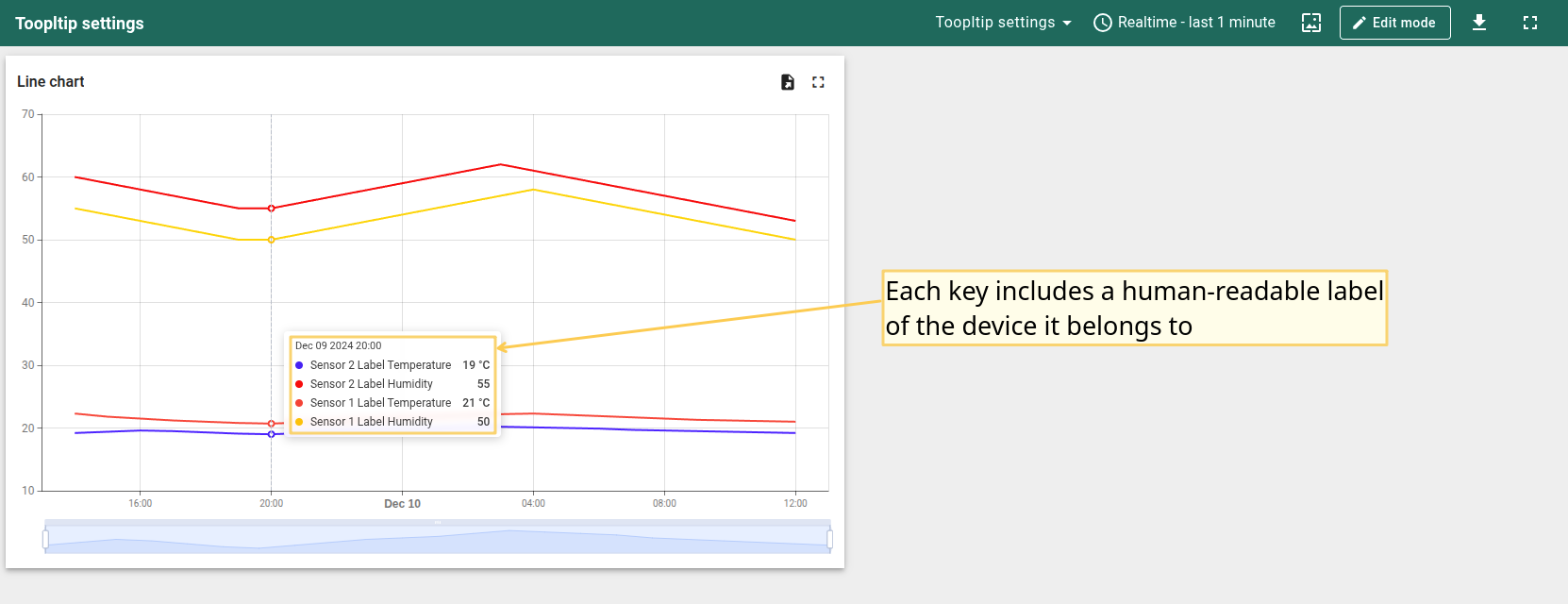Click the export dashboard download icon
Screen dimensions: 1568x604
pos(1478,23)
